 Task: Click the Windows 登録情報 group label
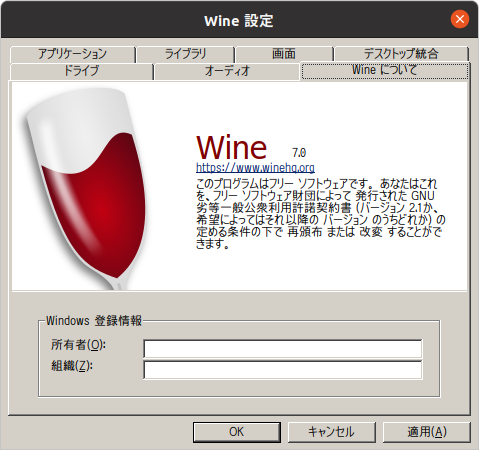[94, 321]
